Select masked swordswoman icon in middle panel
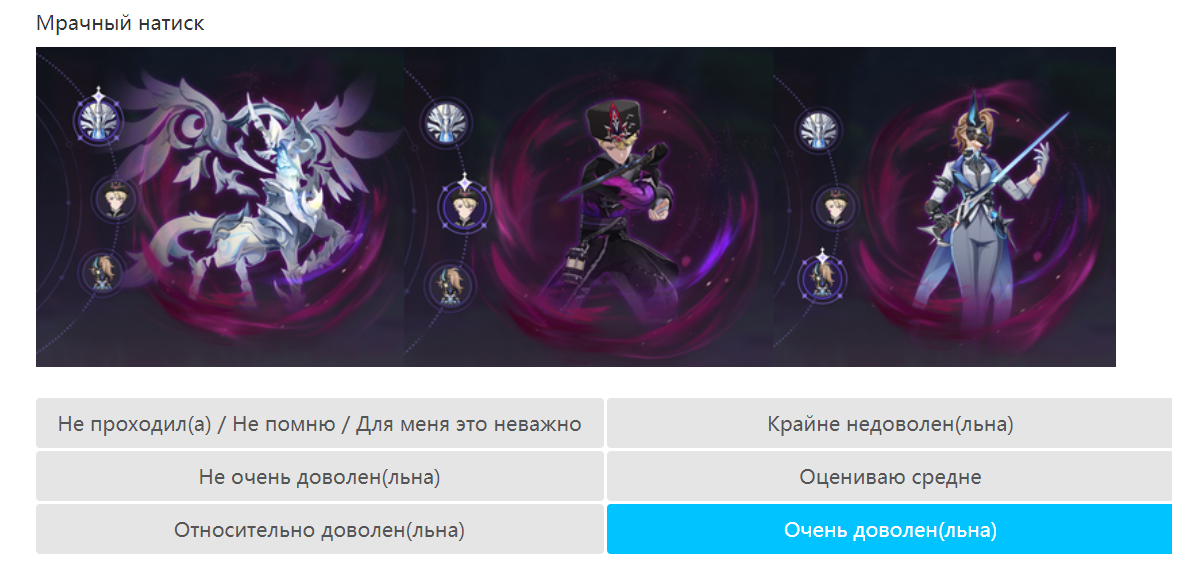The image size is (1196, 567). click(x=448, y=285)
